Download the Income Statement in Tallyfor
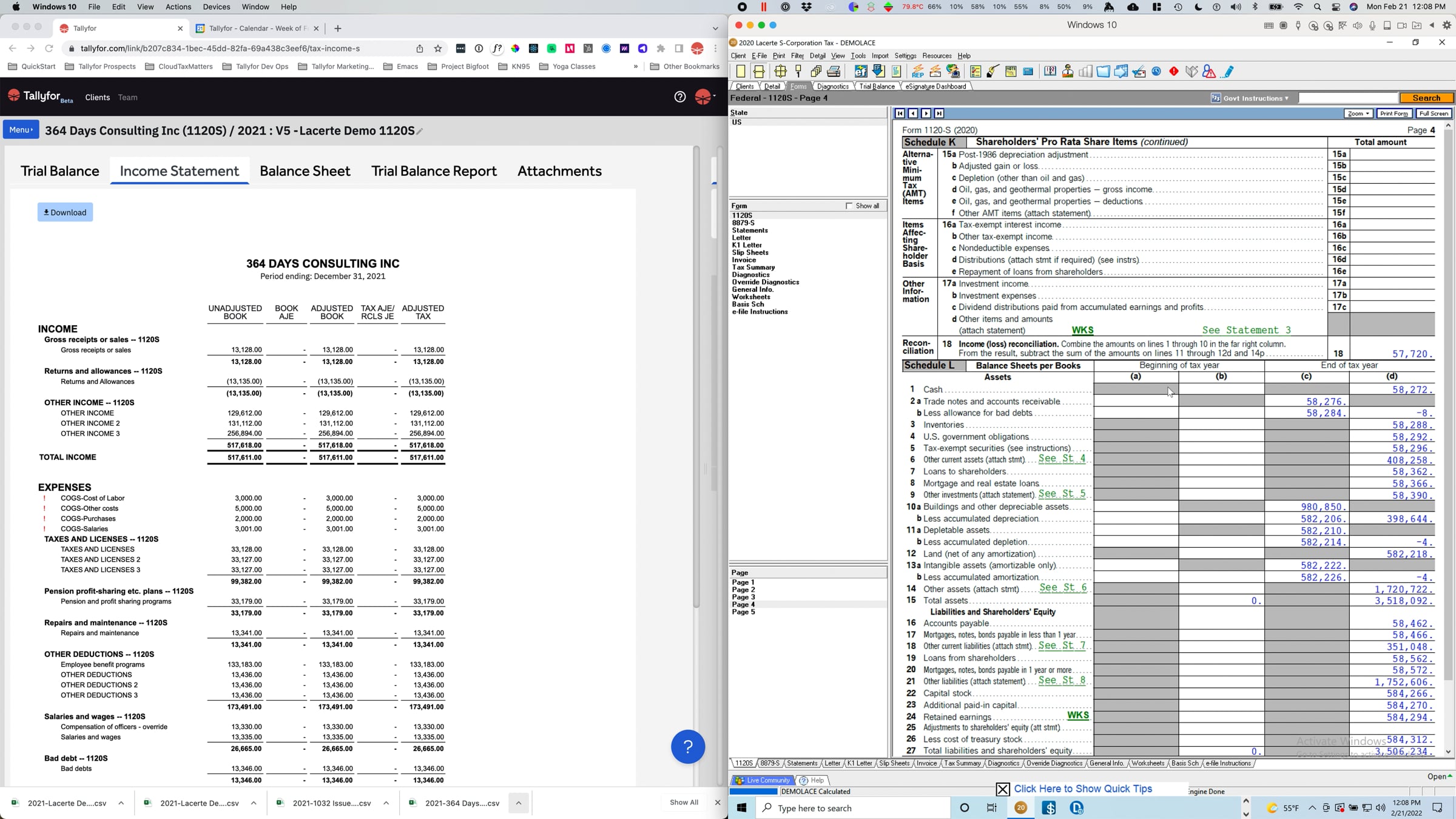This screenshot has width=1456, height=819. click(65, 212)
